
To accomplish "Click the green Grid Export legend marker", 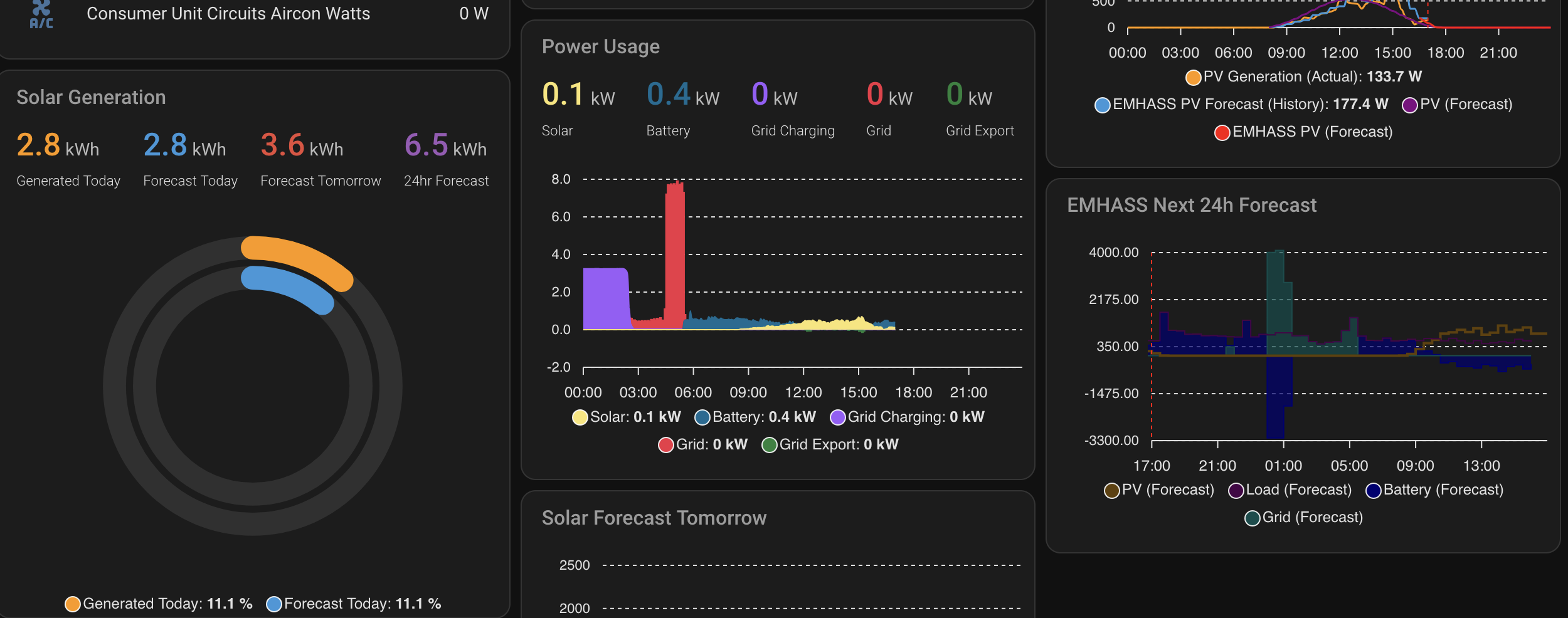I will click(769, 445).
